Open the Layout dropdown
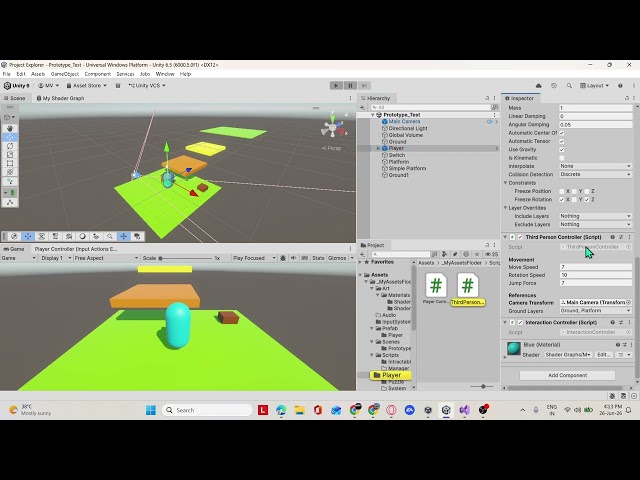Image resolution: width=640 pixels, height=480 pixels. coord(595,86)
